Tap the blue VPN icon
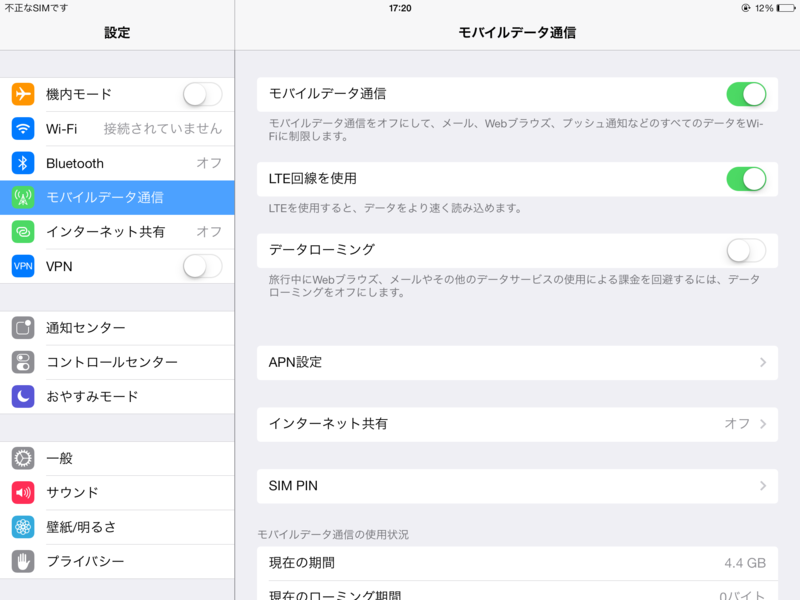Image resolution: width=800 pixels, height=600 pixels. (x=23, y=266)
